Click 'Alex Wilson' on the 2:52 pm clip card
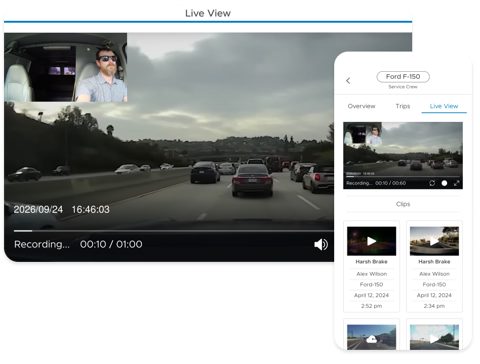 (x=371, y=274)
